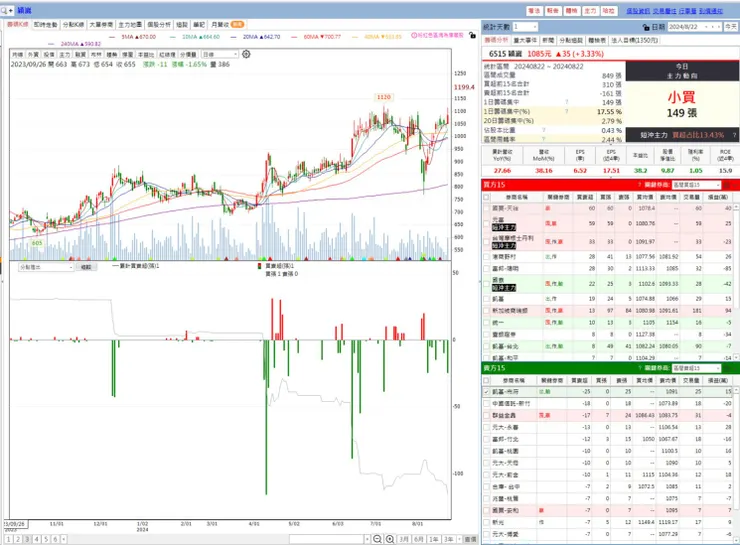Image resolution: width=740 pixels, height=545 pixels.
Task: Click the 籌碼 button beside 分點進出 dropdown
Action: [86, 267]
